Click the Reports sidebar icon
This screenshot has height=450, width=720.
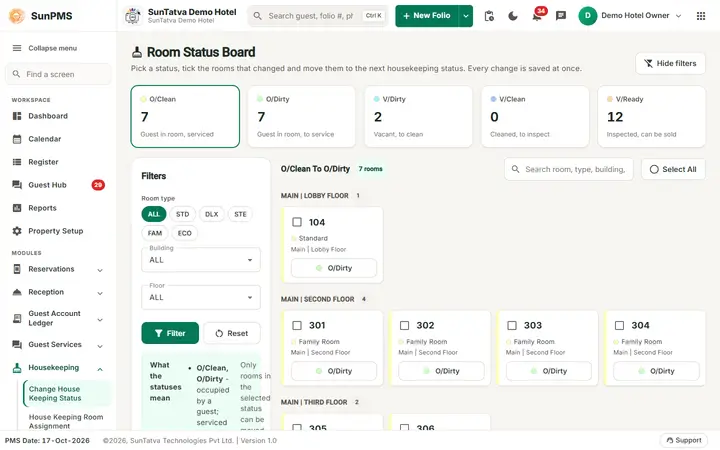17,208
